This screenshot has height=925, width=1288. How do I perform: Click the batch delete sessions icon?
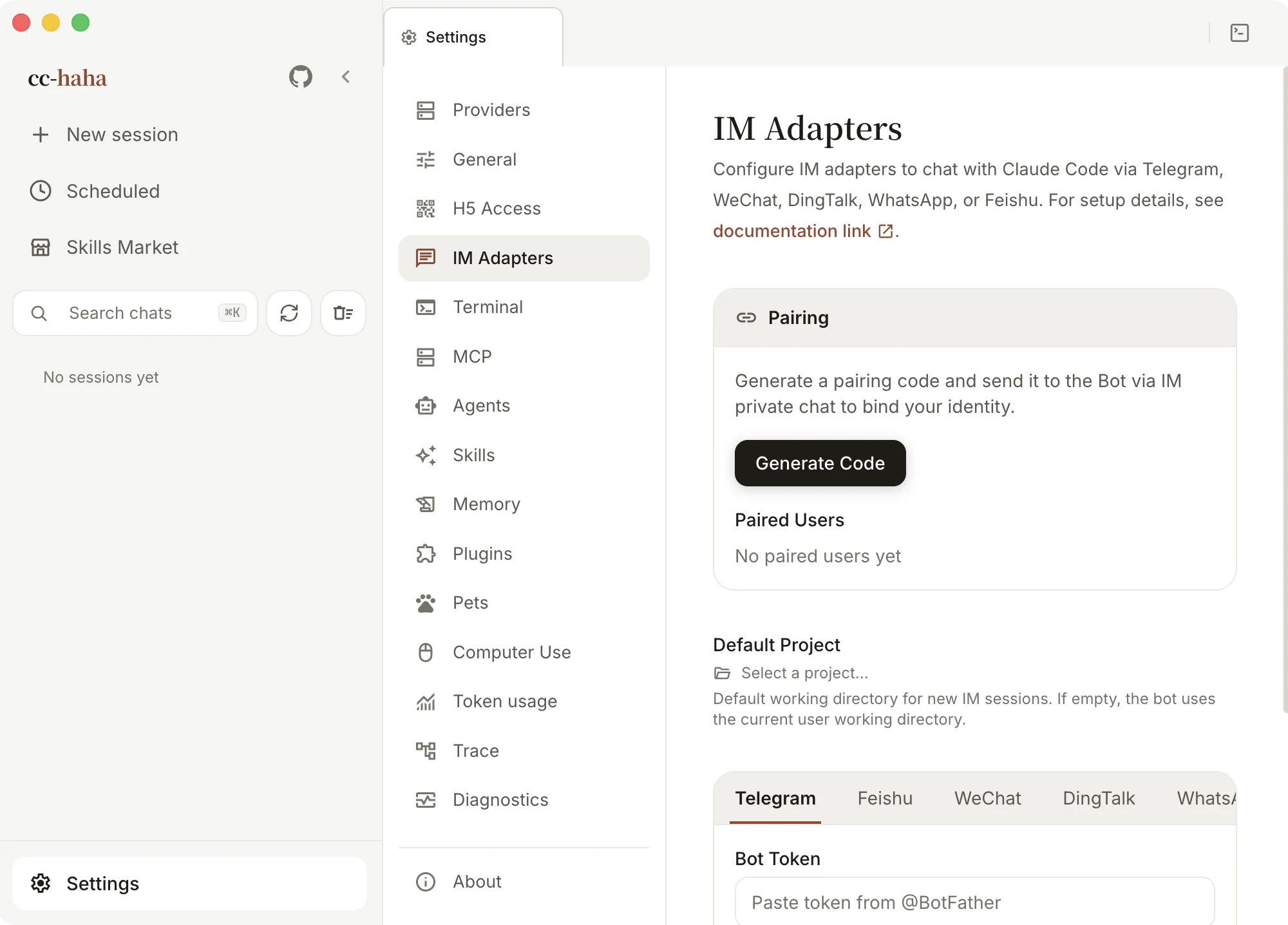pos(343,313)
